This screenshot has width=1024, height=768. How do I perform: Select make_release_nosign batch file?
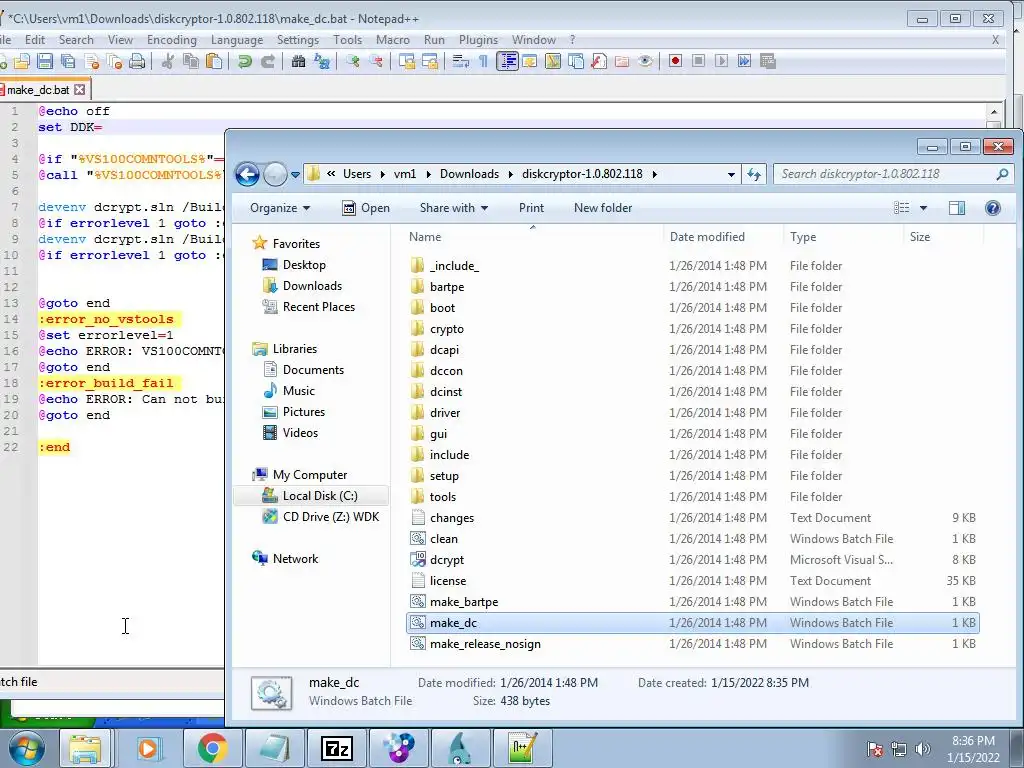[485, 644]
